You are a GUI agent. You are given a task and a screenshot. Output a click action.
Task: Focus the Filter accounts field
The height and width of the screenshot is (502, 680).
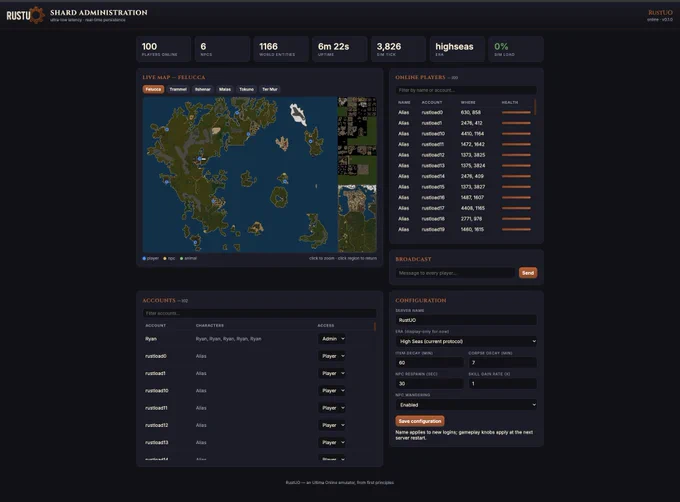tap(259, 313)
